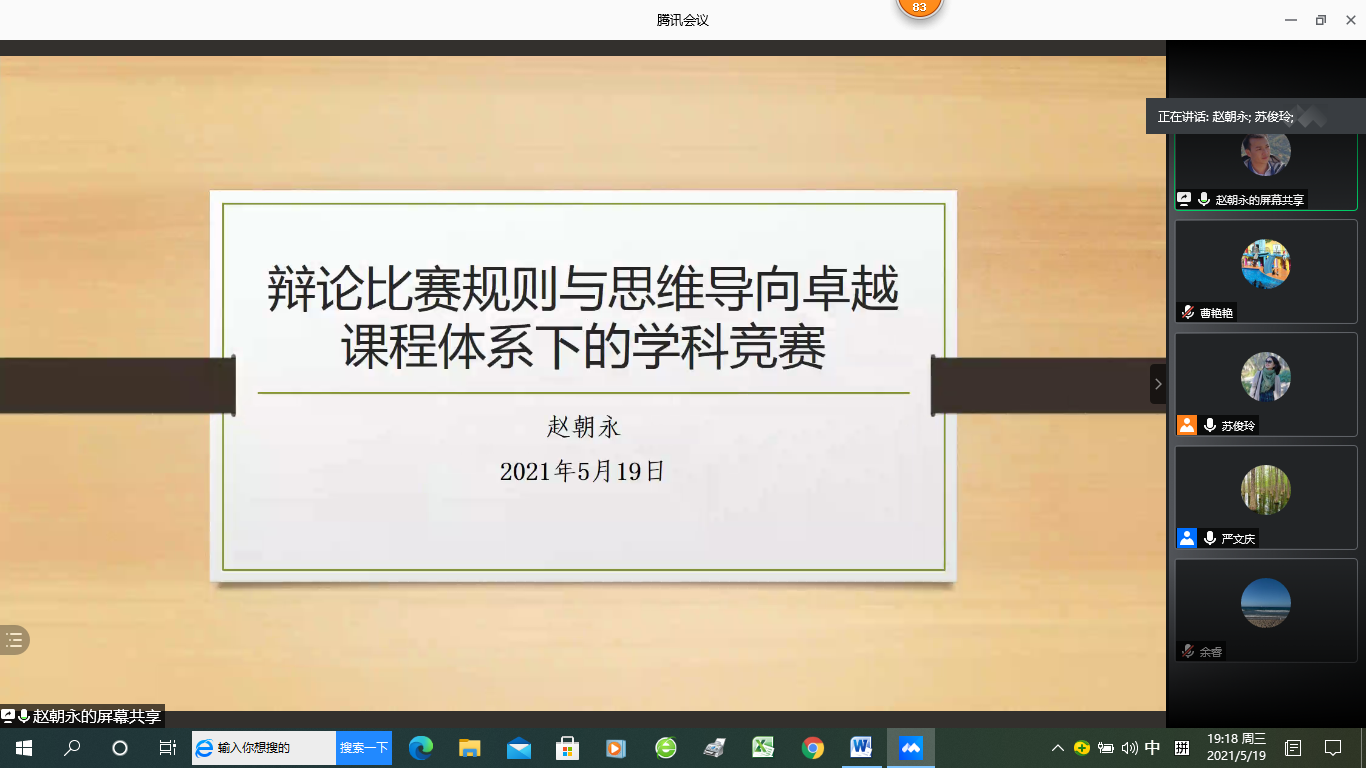Open Tencent Meeting from the taskbar

[910, 748]
